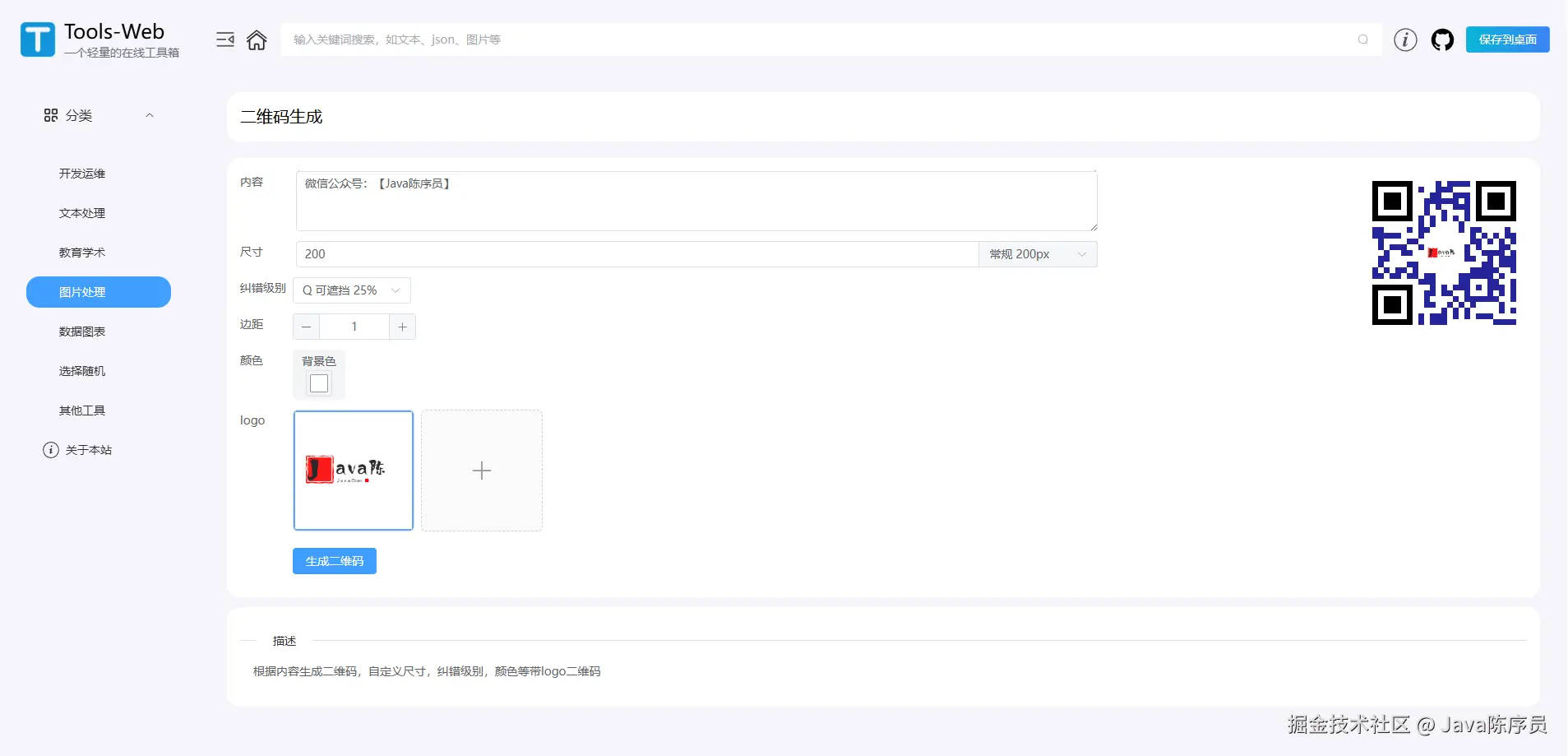Select 图片处理 menu item

(x=99, y=292)
